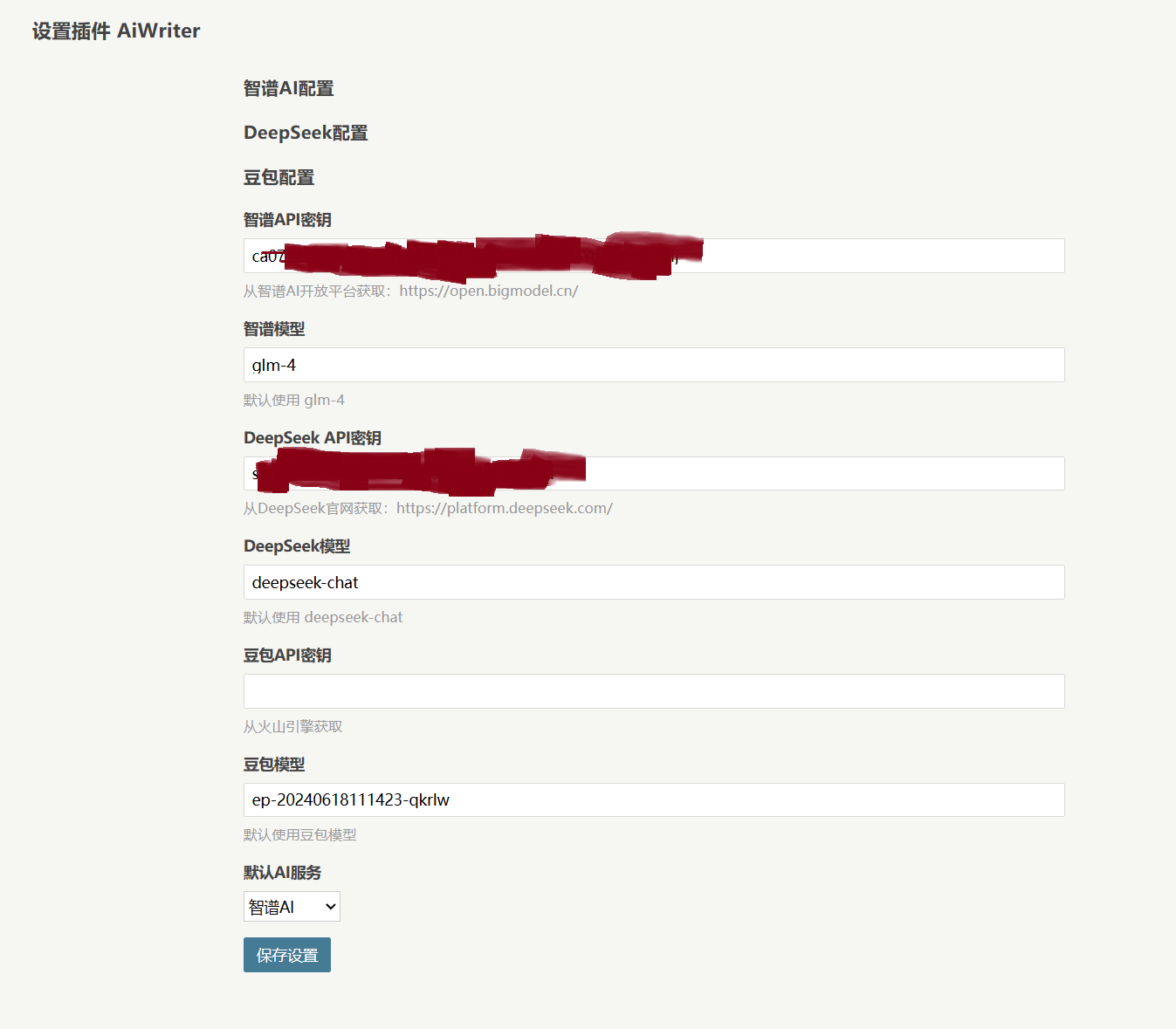Click inside the DeepSeek API密钥 field

pos(653,473)
